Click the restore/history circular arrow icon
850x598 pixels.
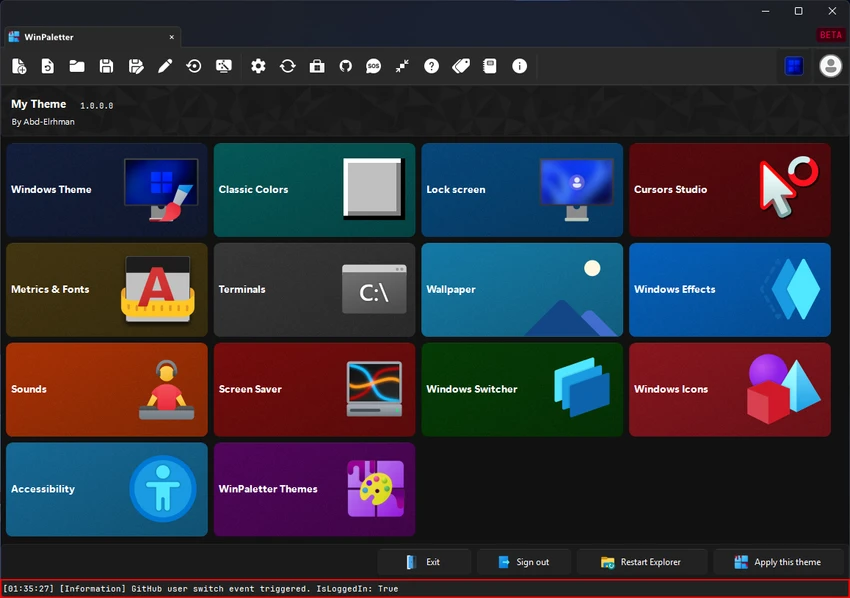click(x=194, y=66)
